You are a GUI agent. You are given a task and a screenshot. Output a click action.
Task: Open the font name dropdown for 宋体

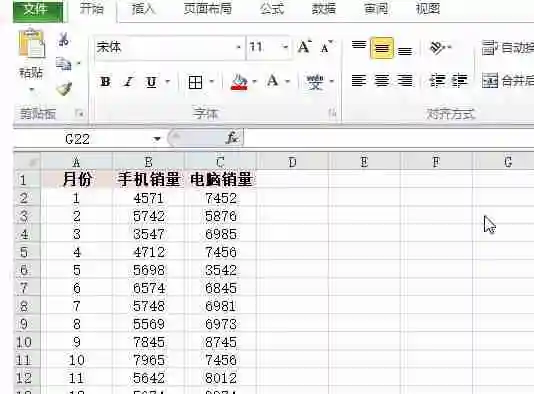(x=239, y=47)
